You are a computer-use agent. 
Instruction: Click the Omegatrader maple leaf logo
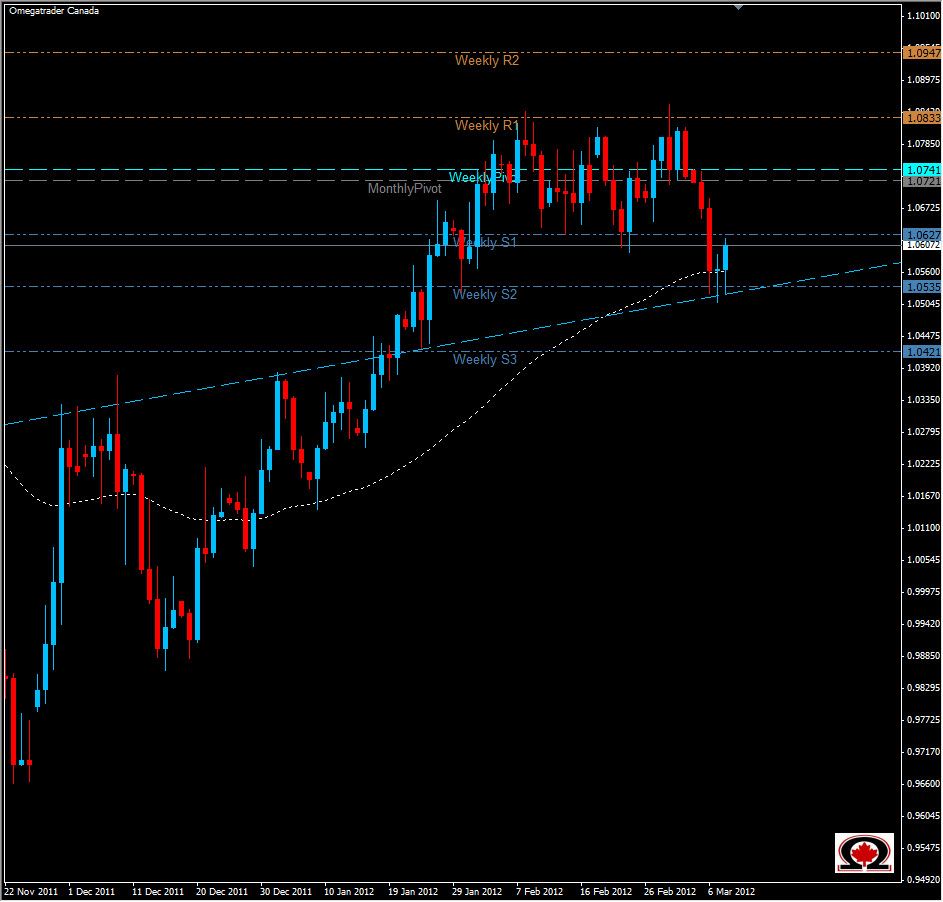866,853
